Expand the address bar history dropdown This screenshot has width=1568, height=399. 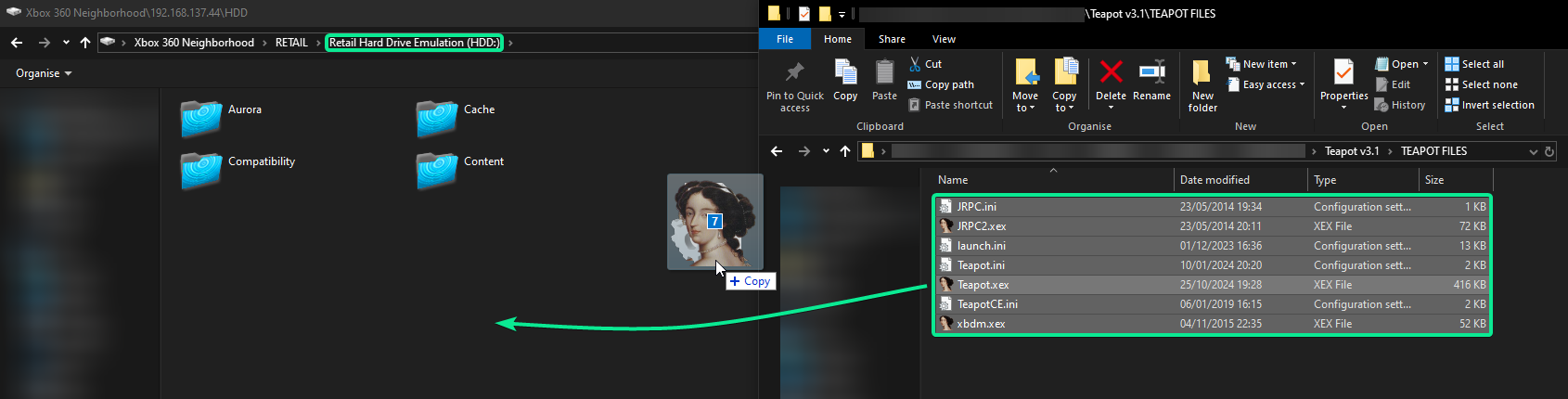click(1534, 151)
